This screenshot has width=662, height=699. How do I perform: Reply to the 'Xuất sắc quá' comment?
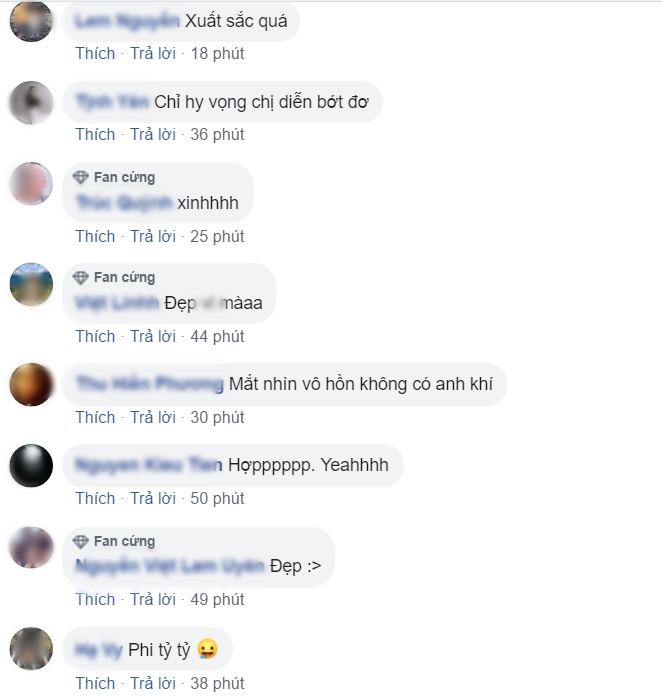[153, 53]
